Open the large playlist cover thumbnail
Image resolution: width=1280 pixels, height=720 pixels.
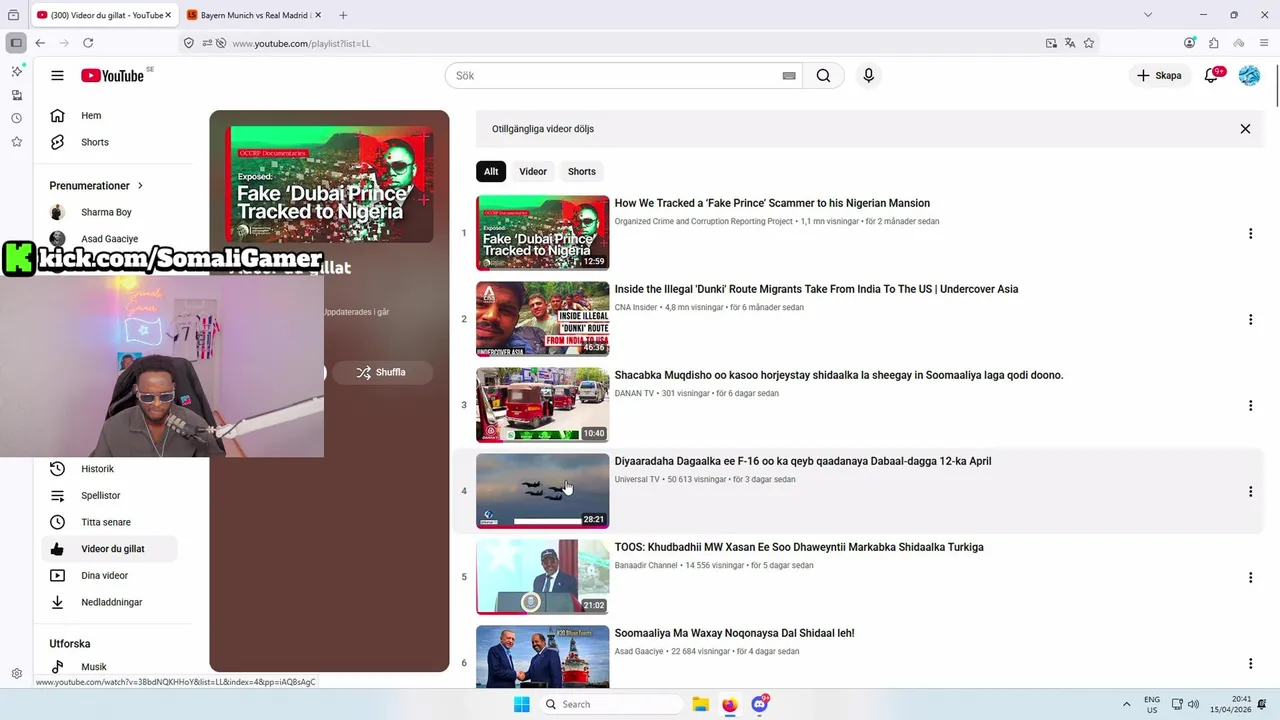(x=329, y=184)
